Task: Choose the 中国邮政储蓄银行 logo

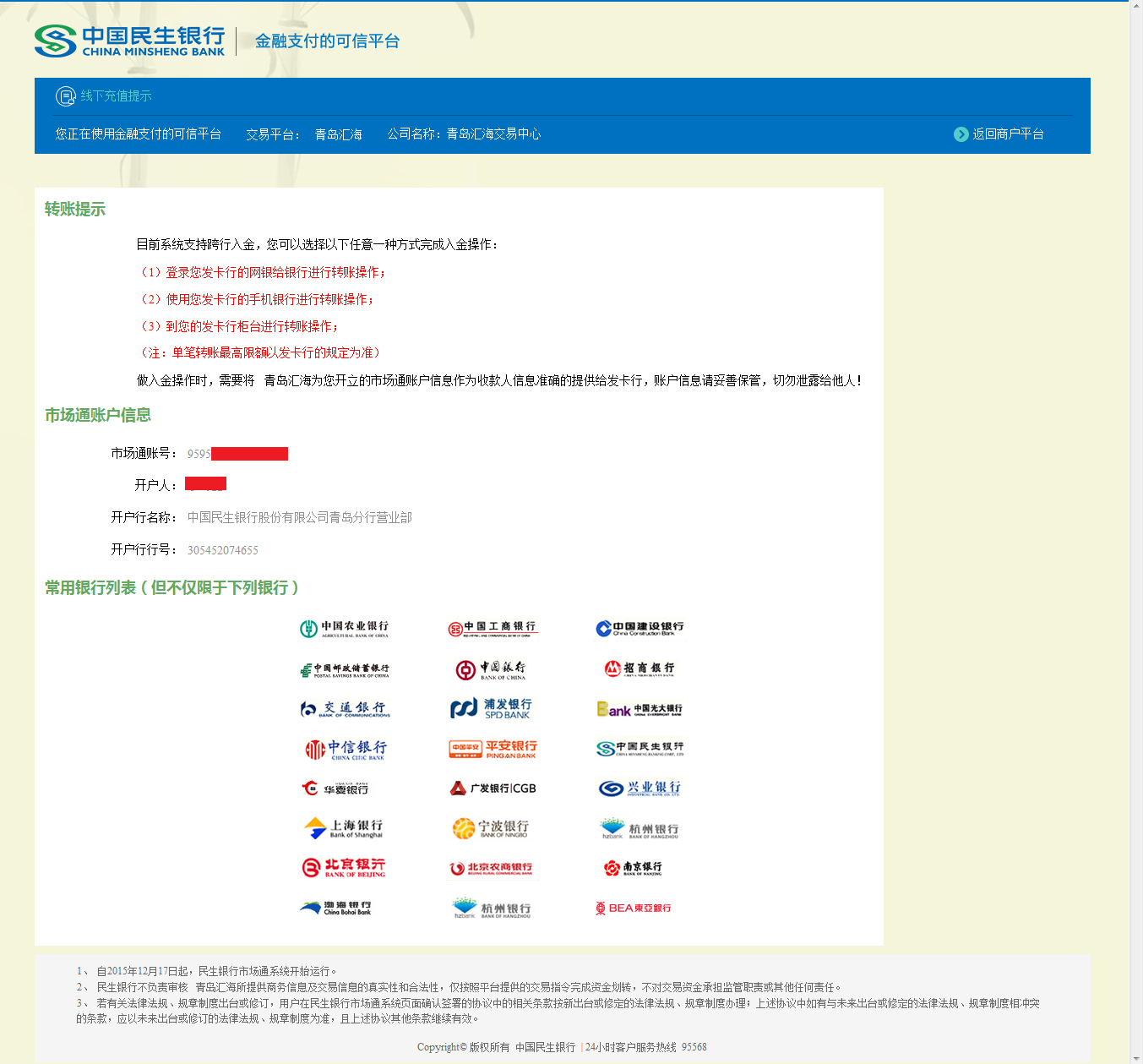Action: tap(344, 670)
